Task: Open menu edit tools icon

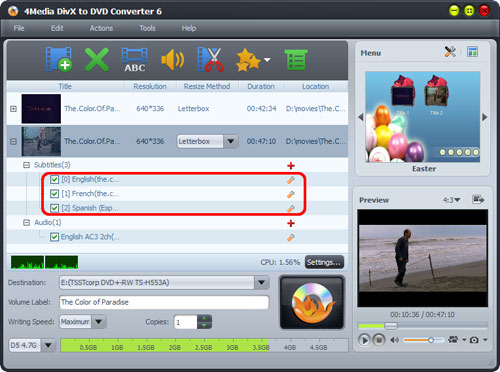Action: 450,52
